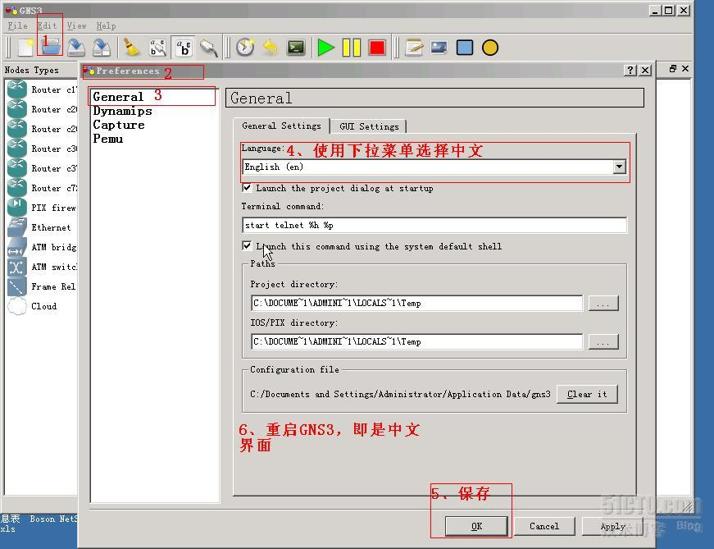Screen dimensions: 714x549
Task: Select the ATM bridge node
Action: [42, 247]
